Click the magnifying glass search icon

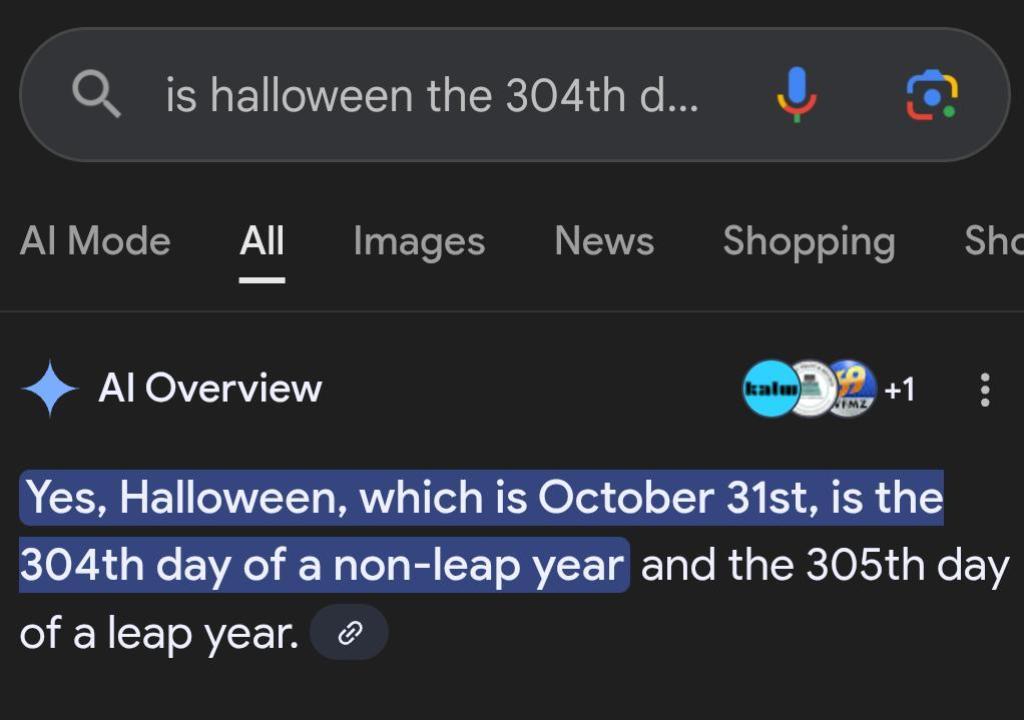[x=97, y=95]
